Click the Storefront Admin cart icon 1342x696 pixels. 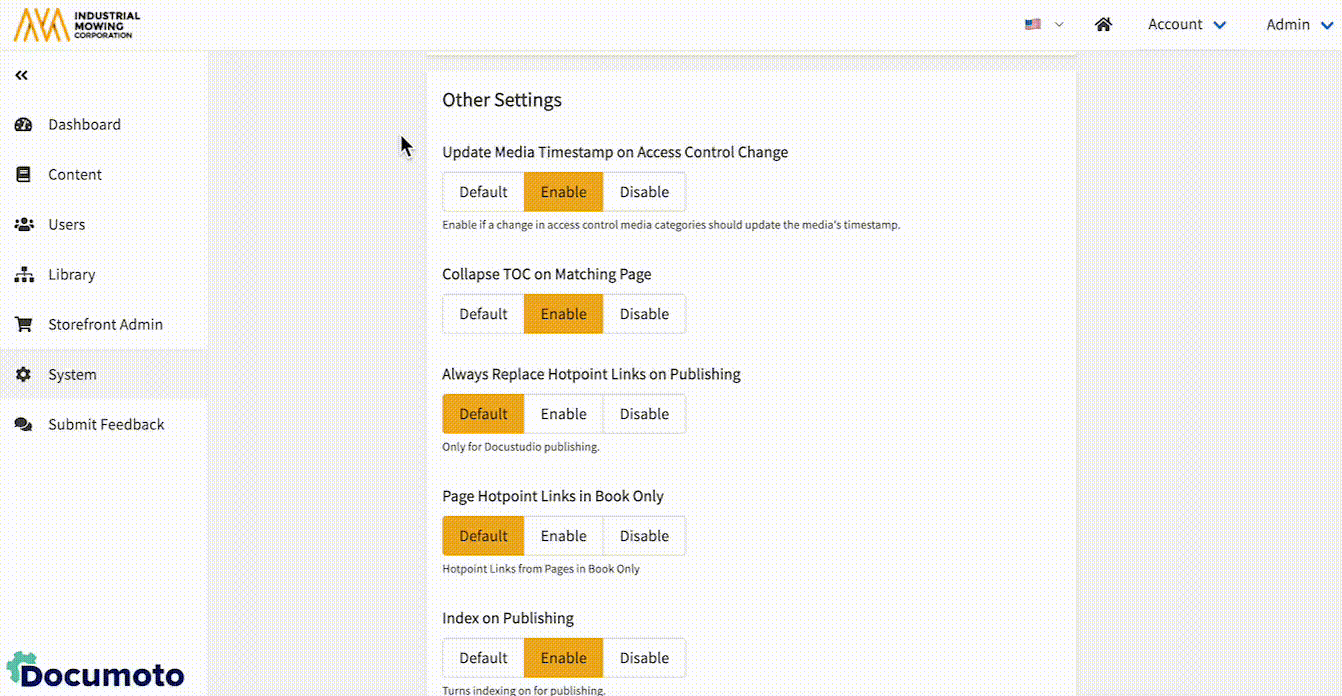coord(24,325)
